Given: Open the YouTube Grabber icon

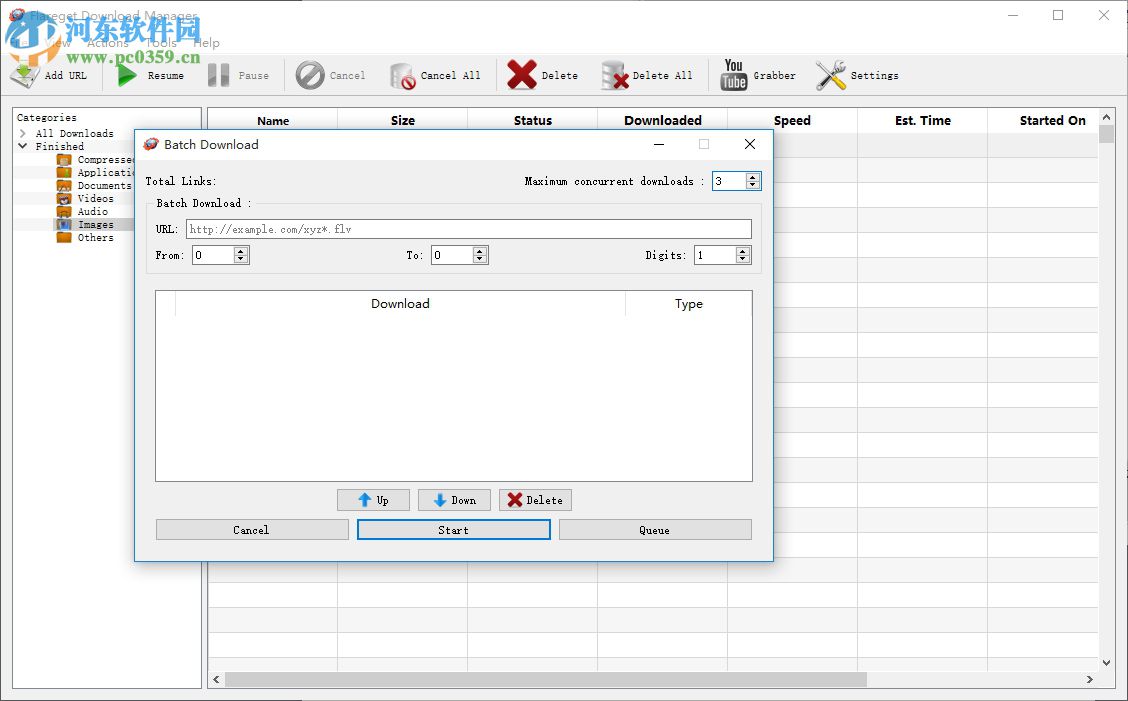Looking at the screenshot, I should pyautogui.click(x=734, y=75).
